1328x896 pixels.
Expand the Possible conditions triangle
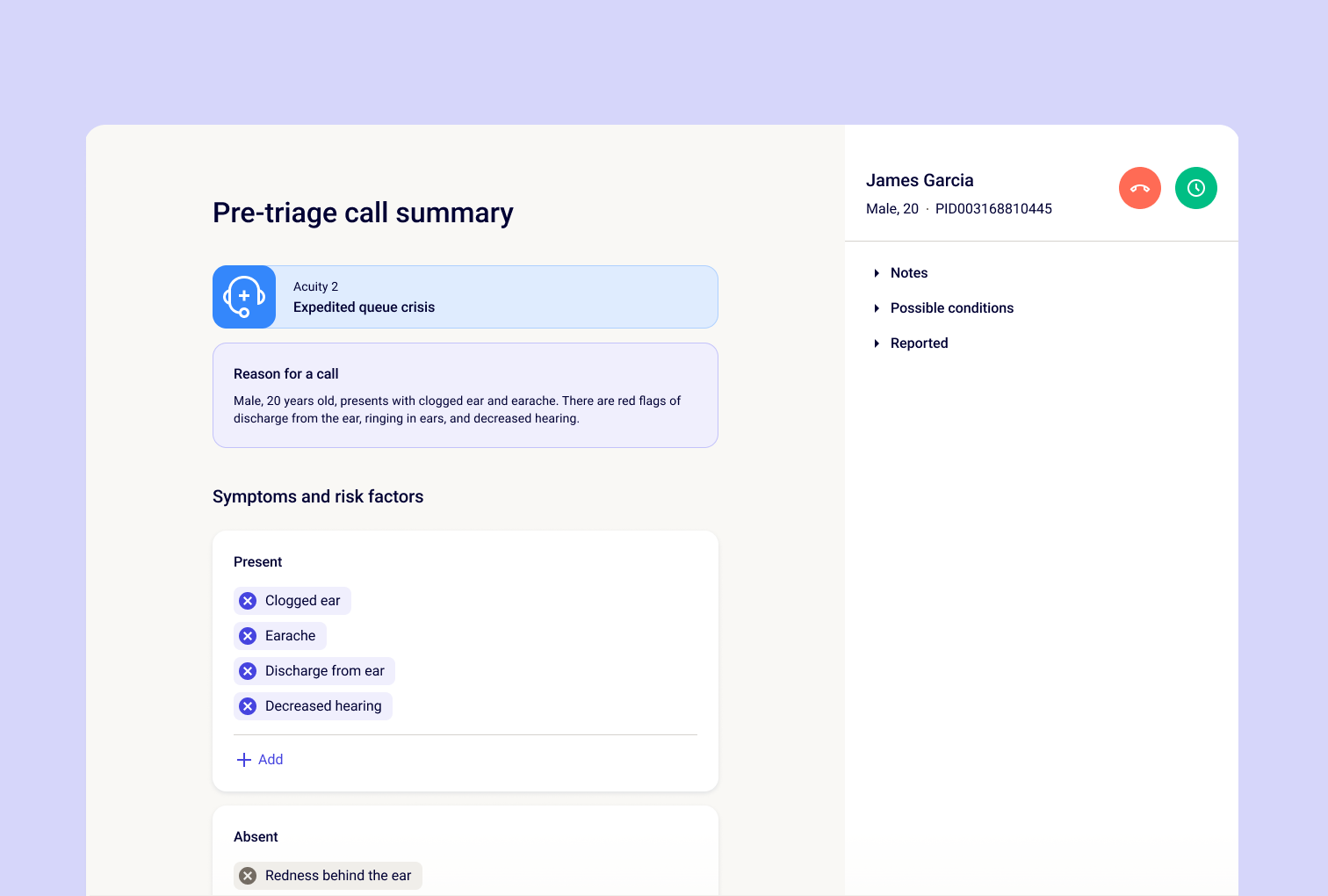[877, 308]
